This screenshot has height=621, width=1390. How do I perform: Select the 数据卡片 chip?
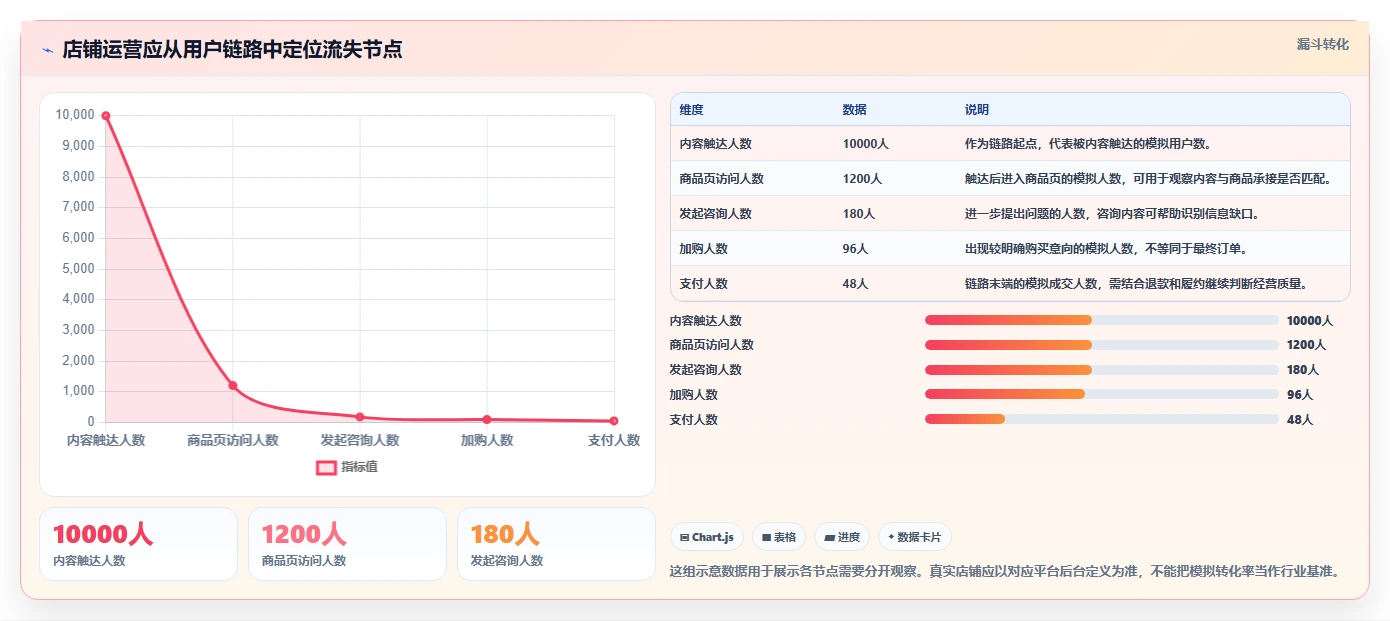[915, 537]
